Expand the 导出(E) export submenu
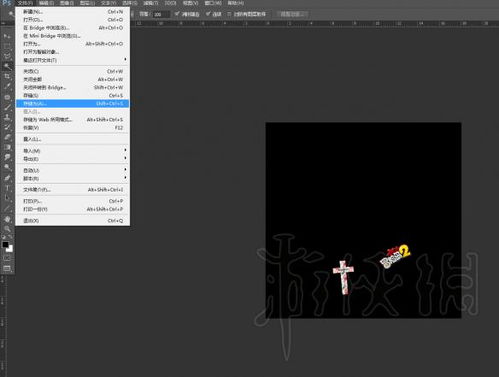The image size is (499, 377). (x=73, y=159)
